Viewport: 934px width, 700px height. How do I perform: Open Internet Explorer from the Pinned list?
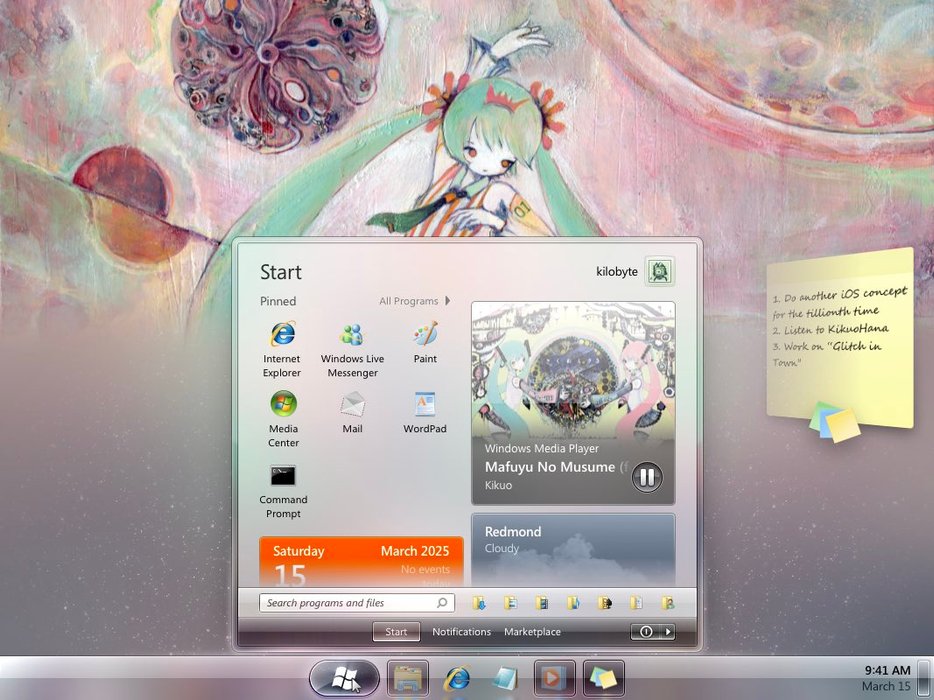(282, 349)
